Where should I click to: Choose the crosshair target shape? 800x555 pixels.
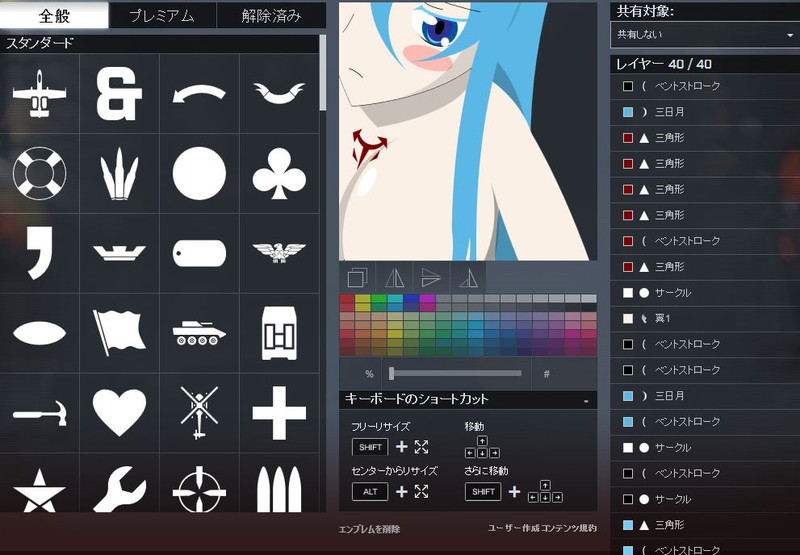tap(199, 490)
